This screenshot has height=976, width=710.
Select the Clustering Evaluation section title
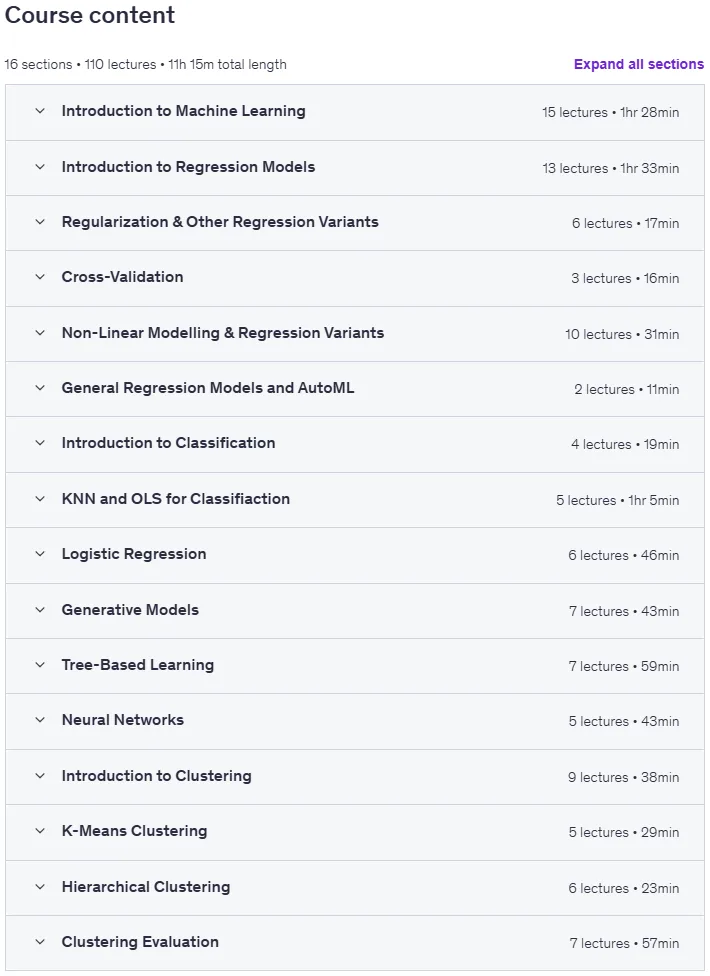(140, 942)
